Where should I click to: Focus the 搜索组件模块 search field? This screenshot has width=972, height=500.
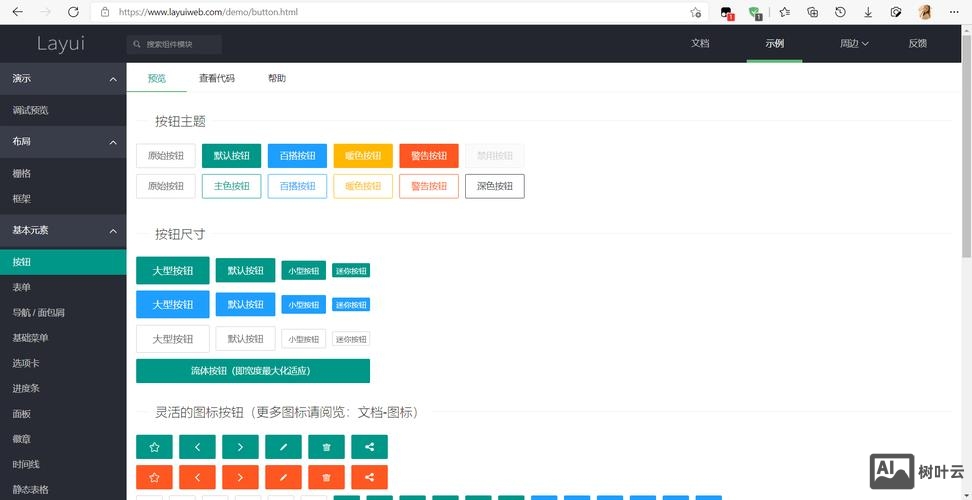(174, 45)
